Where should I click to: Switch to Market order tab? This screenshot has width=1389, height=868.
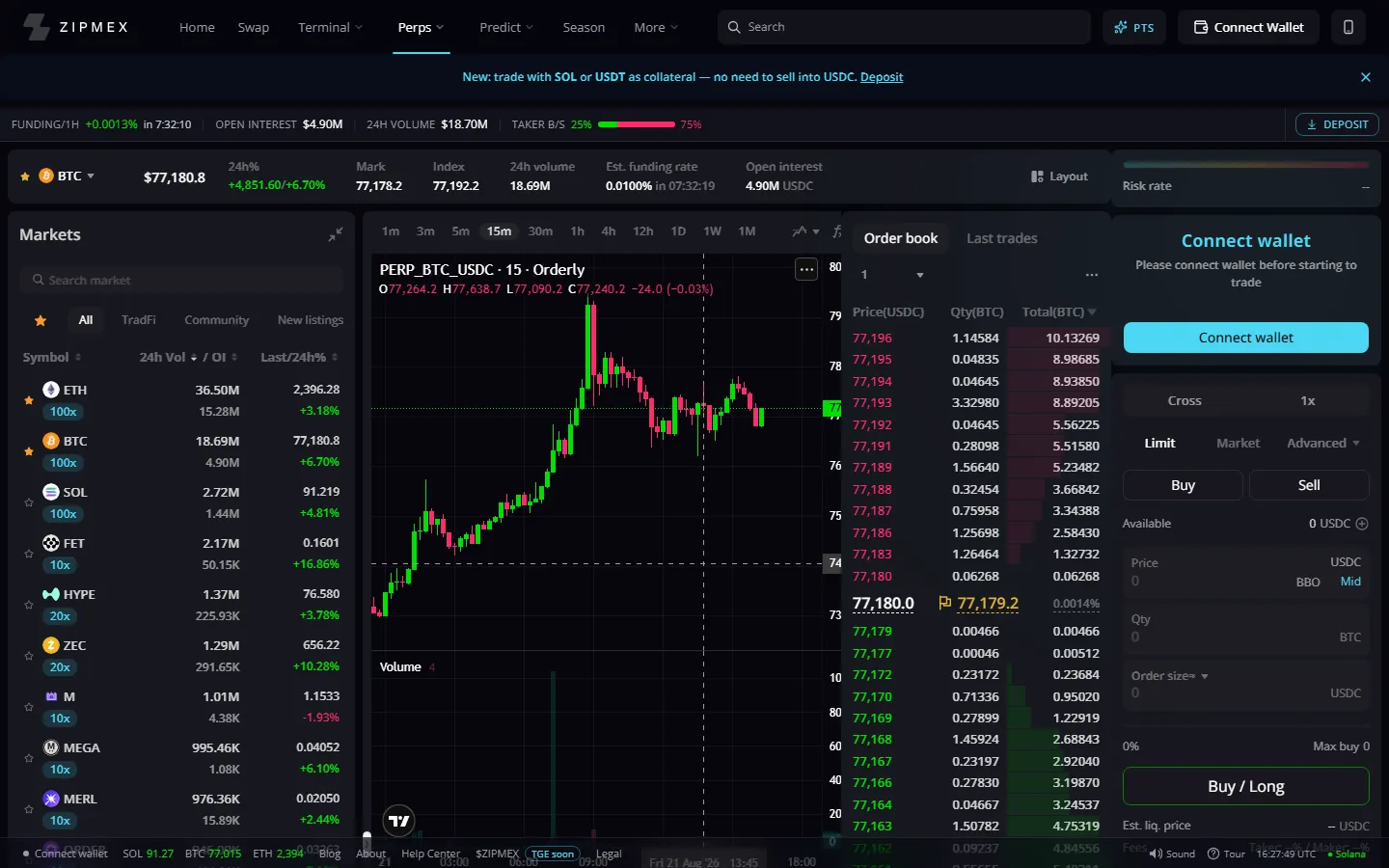(1238, 443)
